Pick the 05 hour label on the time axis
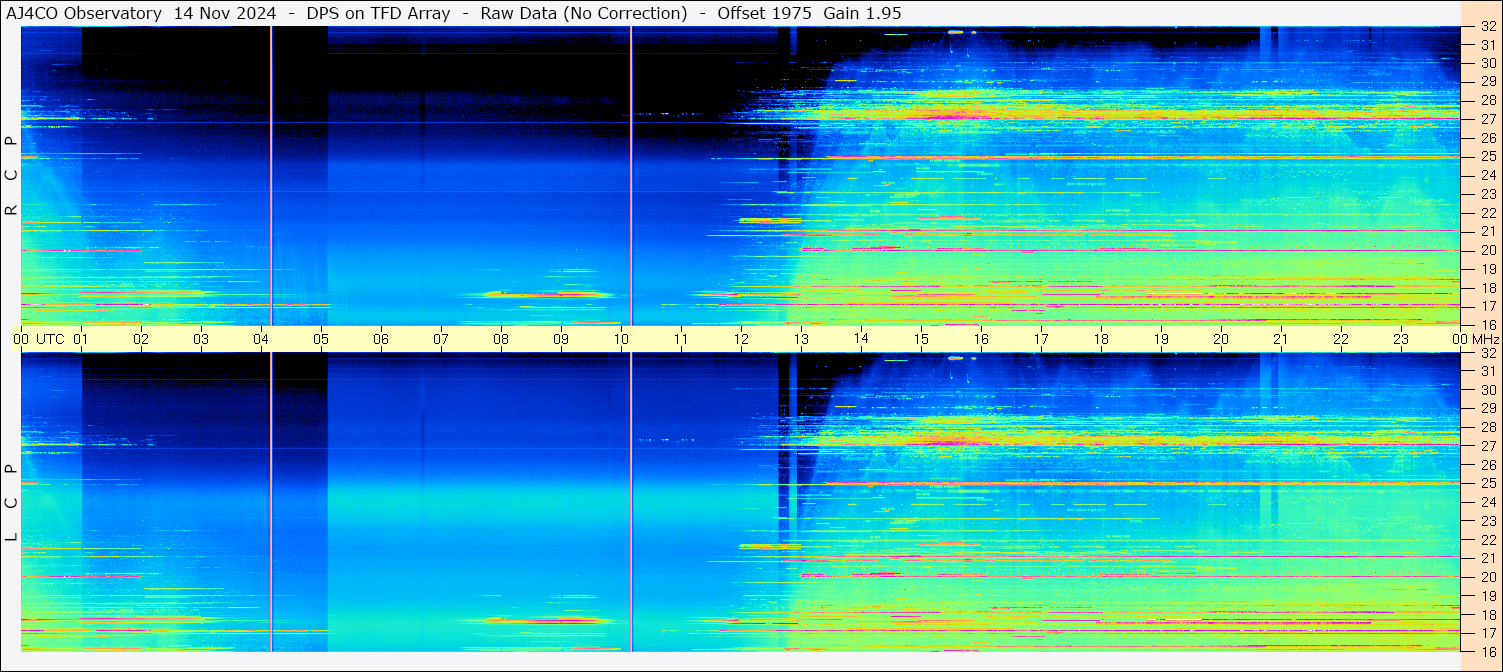This screenshot has height=672, width=1503. click(x=321, y=339)
